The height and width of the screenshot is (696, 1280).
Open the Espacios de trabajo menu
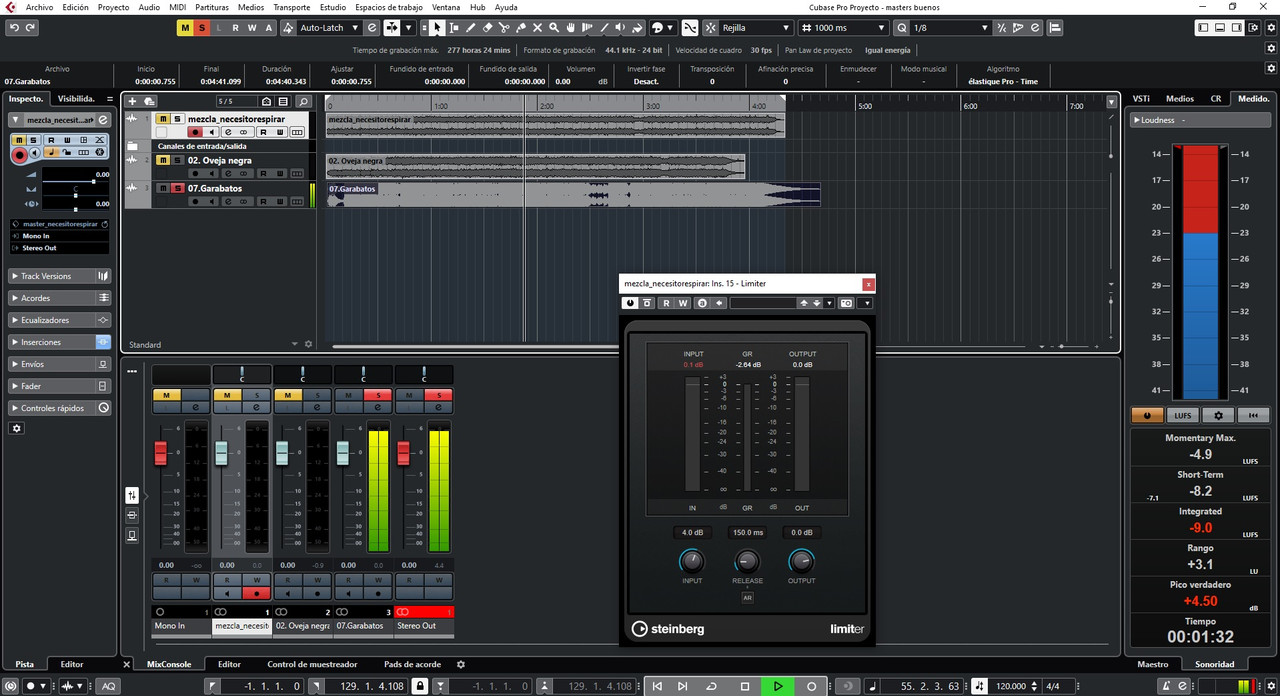[389, 7]
